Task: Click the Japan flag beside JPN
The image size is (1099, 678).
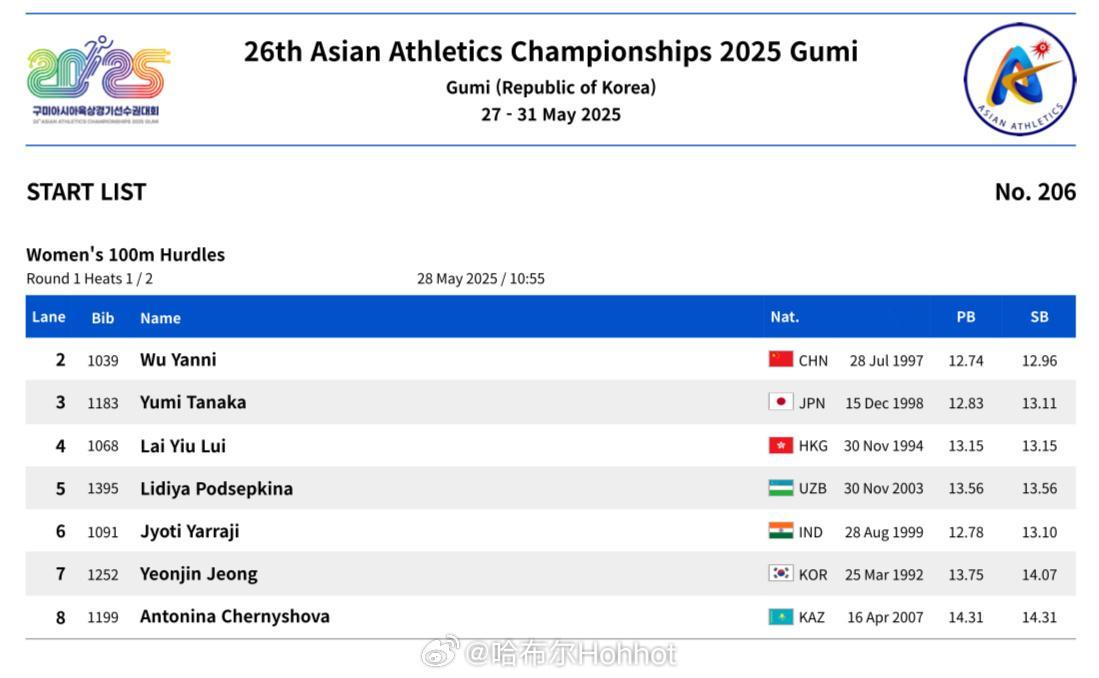Action: pyautogui.click(x=780, y=402)
